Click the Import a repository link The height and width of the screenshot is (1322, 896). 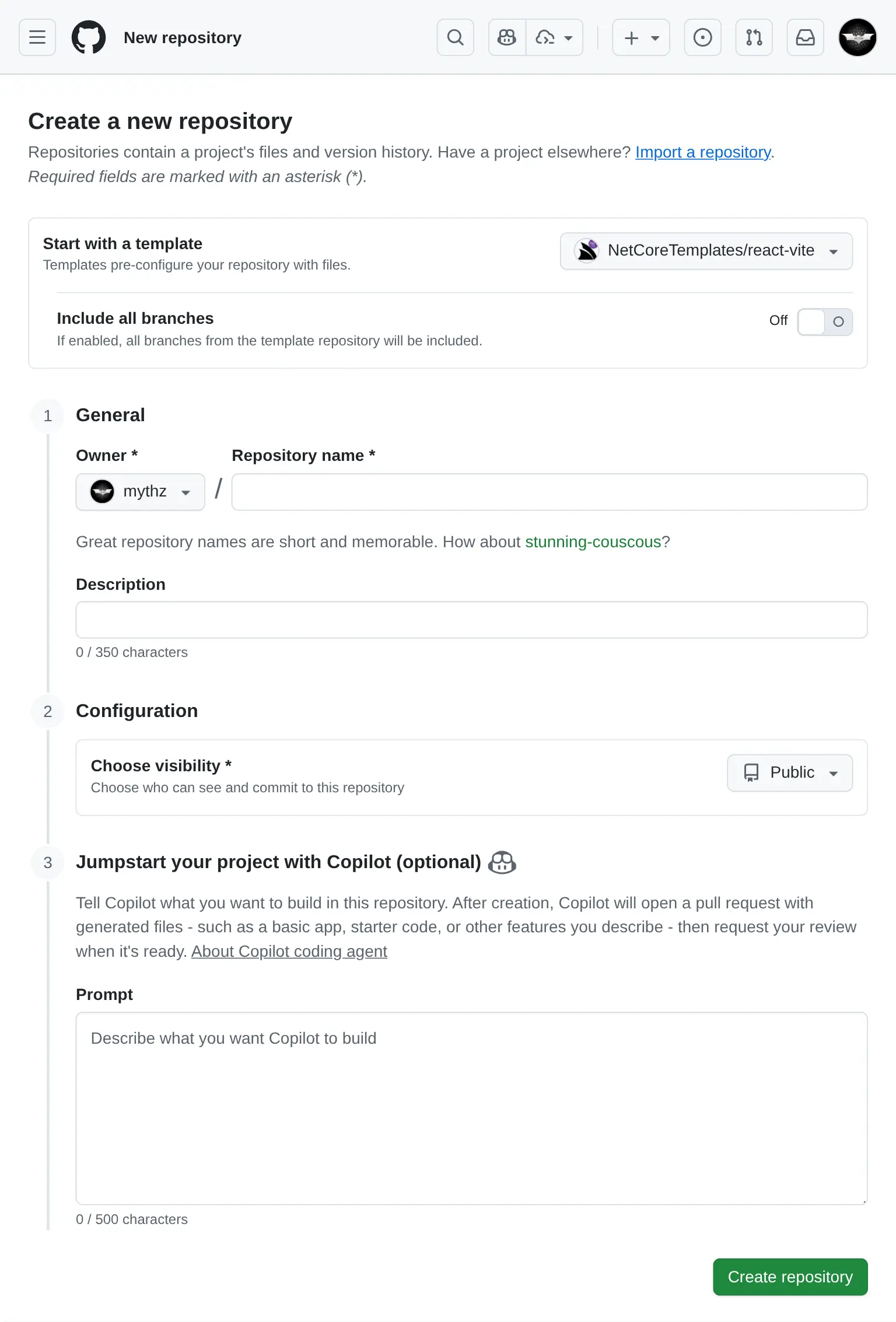point(702,152)
